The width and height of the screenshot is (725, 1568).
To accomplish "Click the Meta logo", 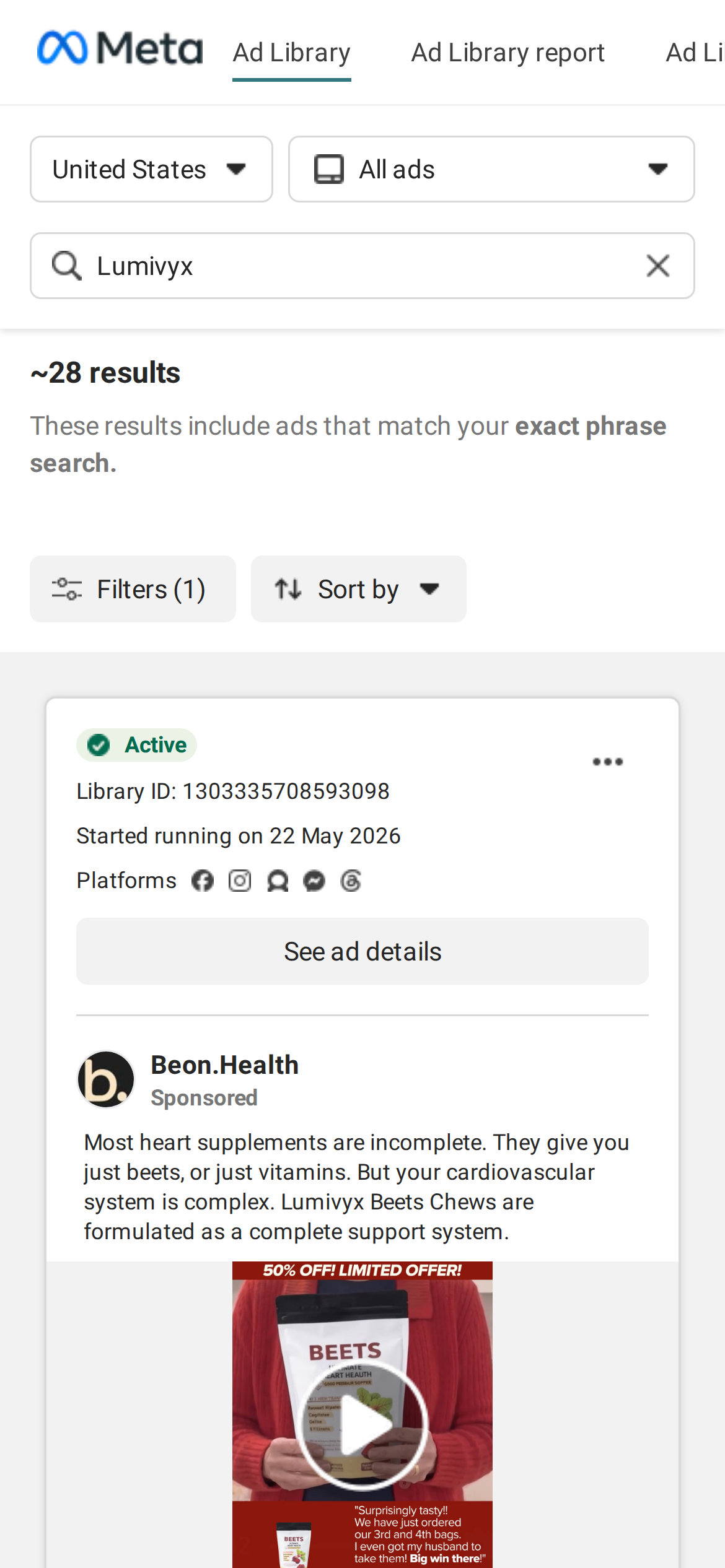I will tap(120, 48).
